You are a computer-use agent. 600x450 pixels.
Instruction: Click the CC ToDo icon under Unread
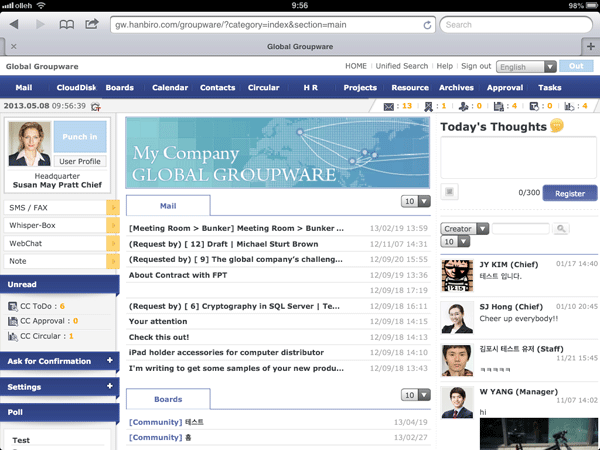pyautogui.click(x=13, y=306)
